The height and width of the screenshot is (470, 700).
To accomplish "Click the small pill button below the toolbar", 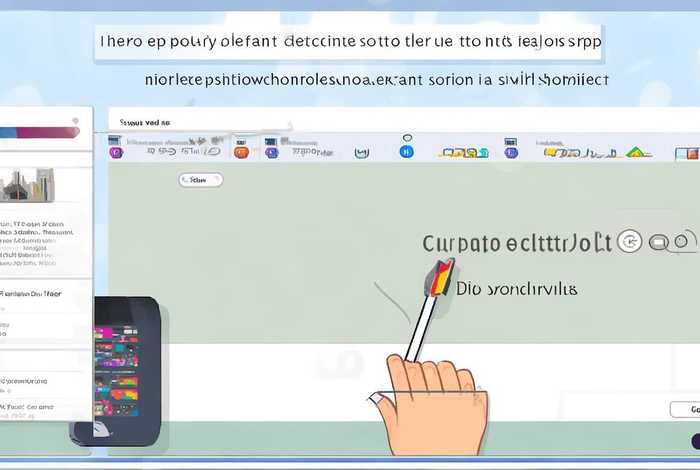I will coord(200,180).
